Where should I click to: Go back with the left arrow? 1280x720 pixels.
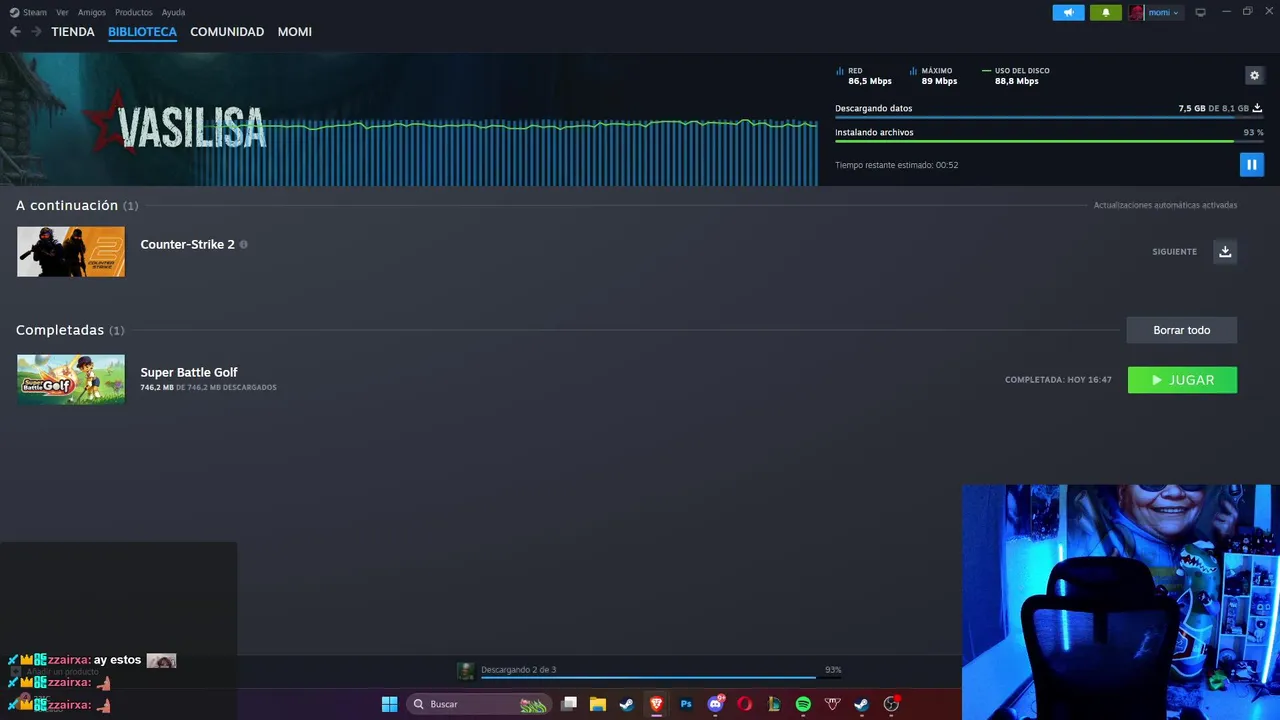point(15,32)
